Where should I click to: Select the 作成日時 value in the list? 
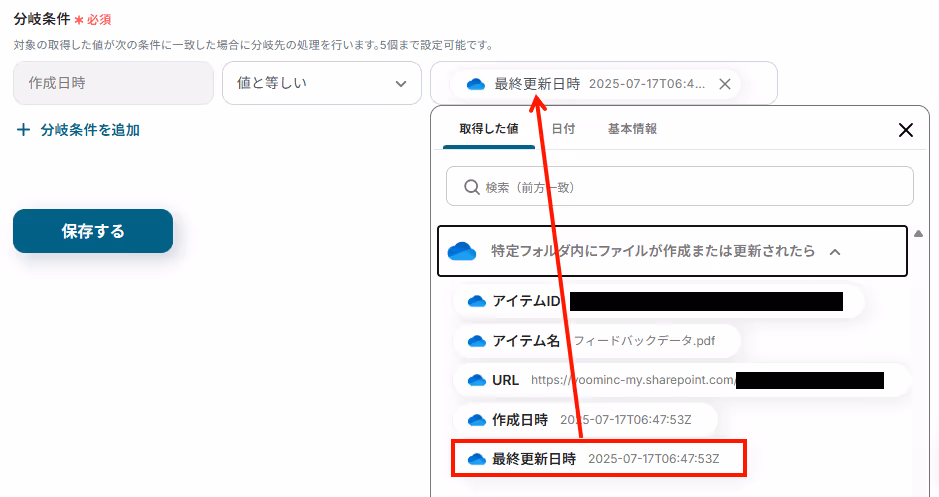[x=585, y=420]
